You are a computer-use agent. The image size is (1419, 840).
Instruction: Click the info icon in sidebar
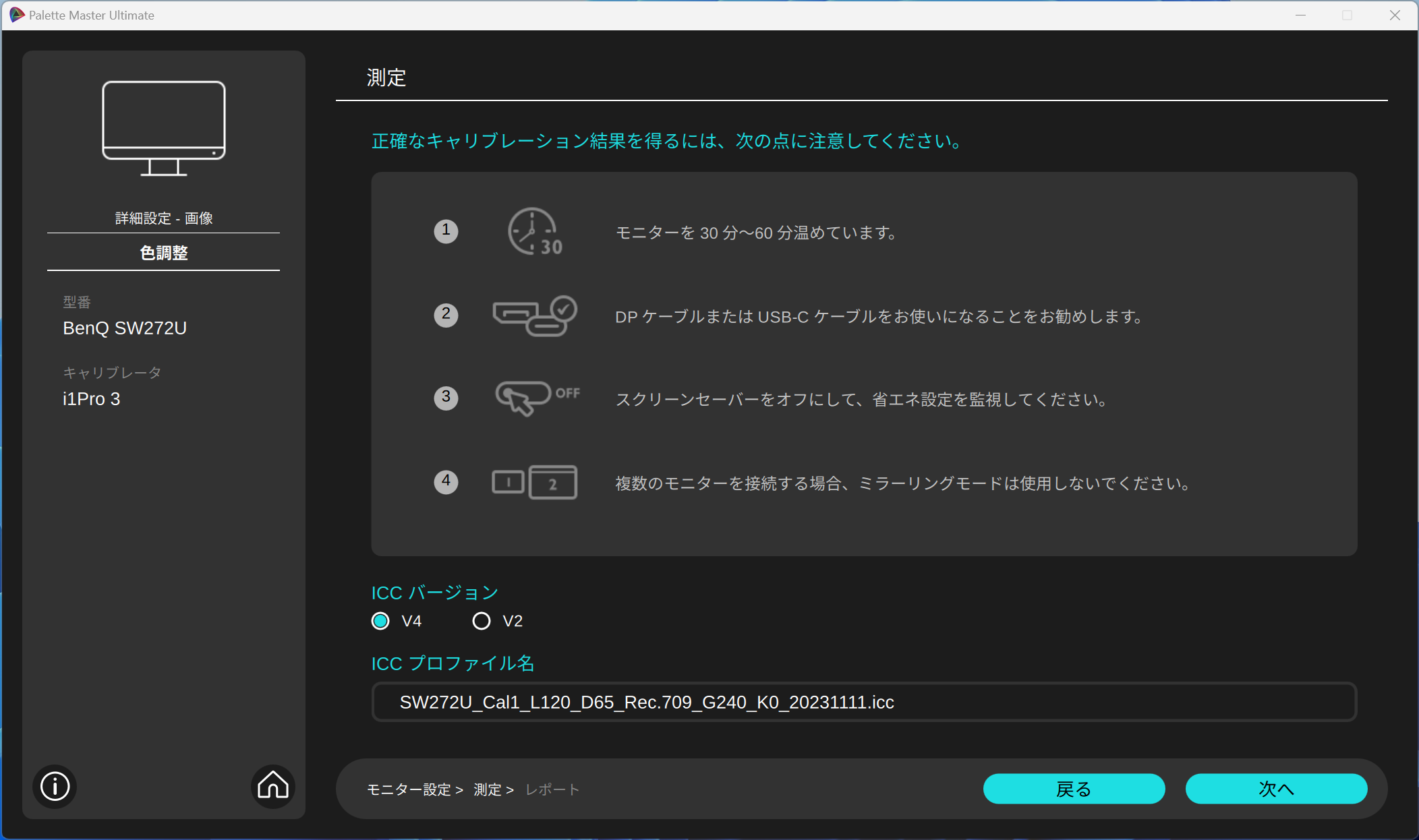[x=55, y=786]
